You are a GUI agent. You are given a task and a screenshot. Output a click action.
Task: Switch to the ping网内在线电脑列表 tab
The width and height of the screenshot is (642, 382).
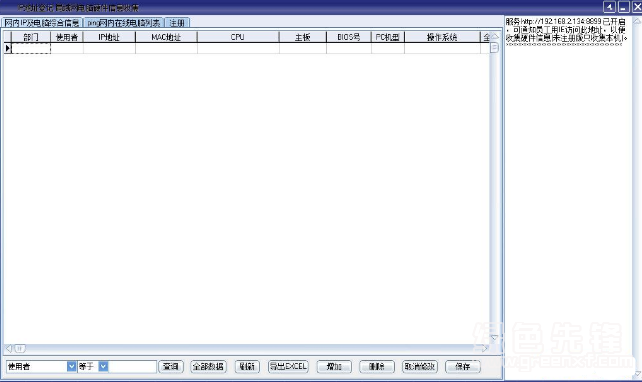(x=124, y=23)
